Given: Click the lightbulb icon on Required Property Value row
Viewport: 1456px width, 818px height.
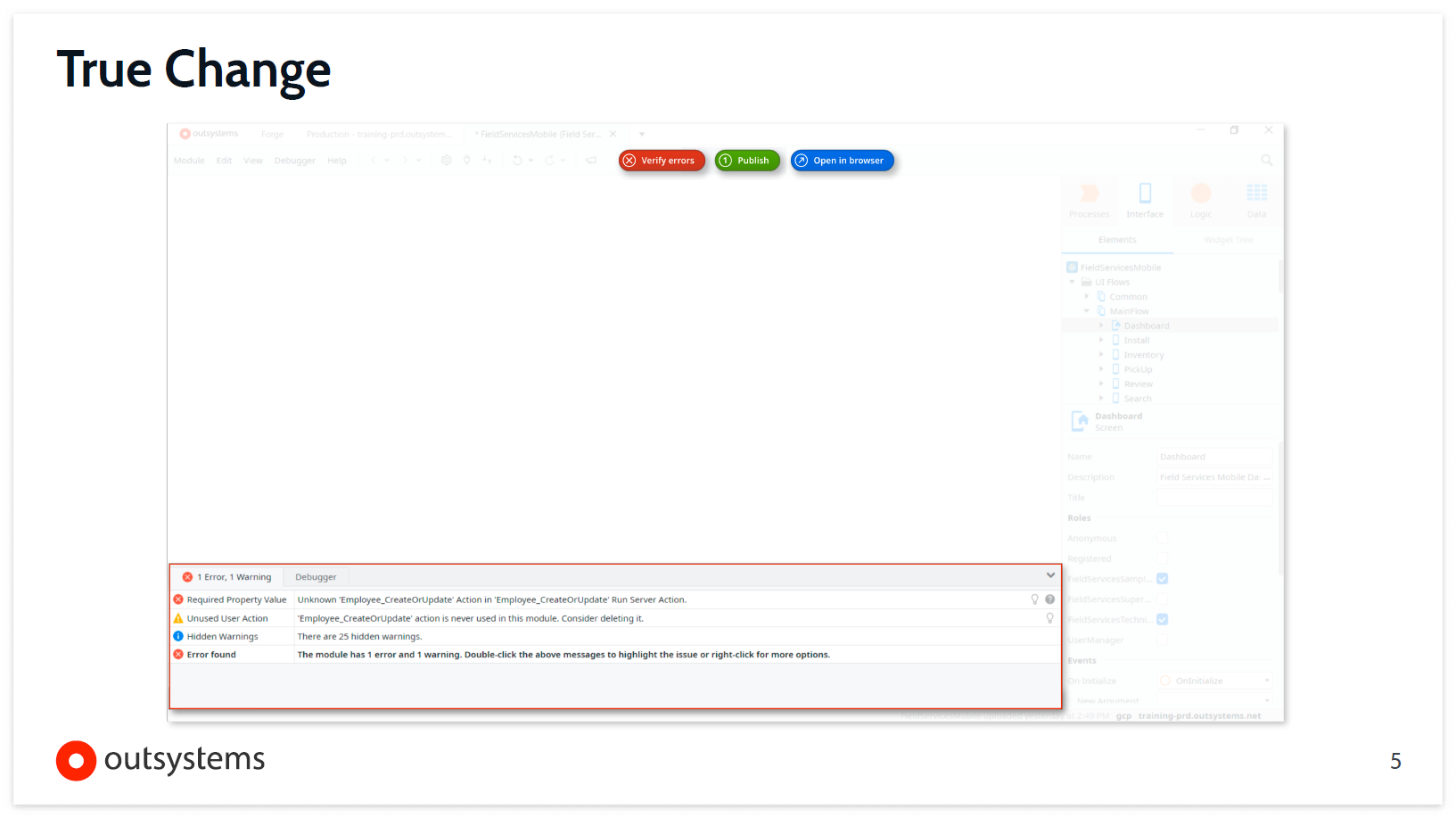Looking at the screenshot, I should click(1035, 599).
